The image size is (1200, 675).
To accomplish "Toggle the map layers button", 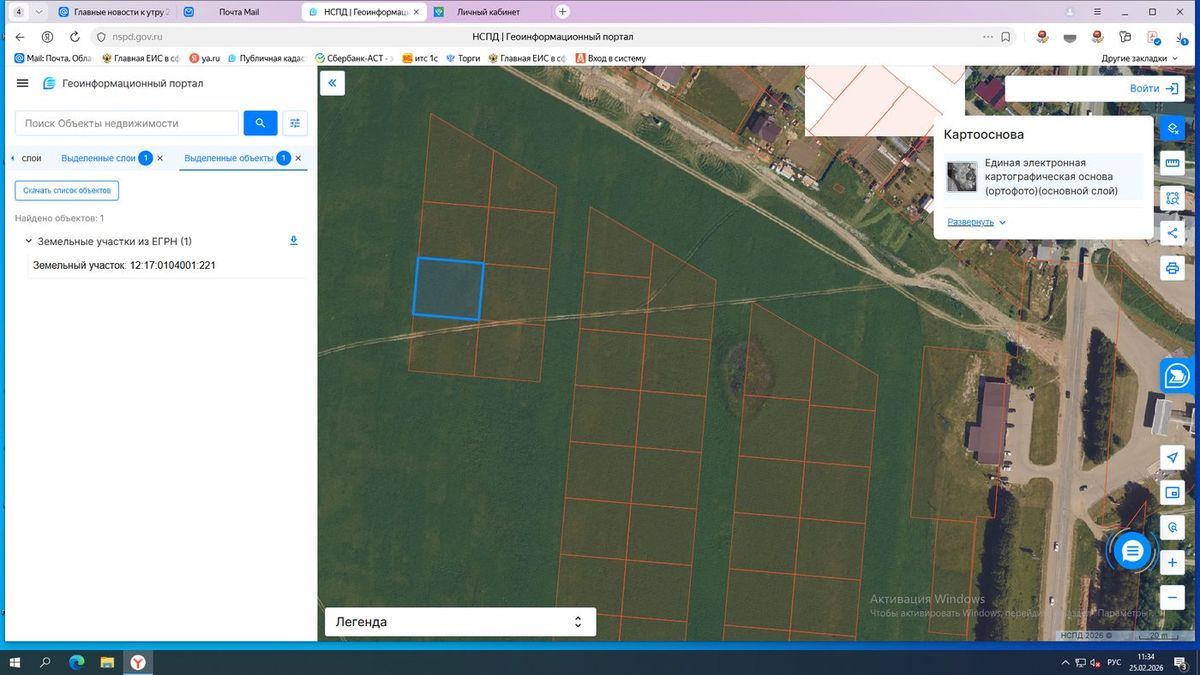I will point(1172,129).
